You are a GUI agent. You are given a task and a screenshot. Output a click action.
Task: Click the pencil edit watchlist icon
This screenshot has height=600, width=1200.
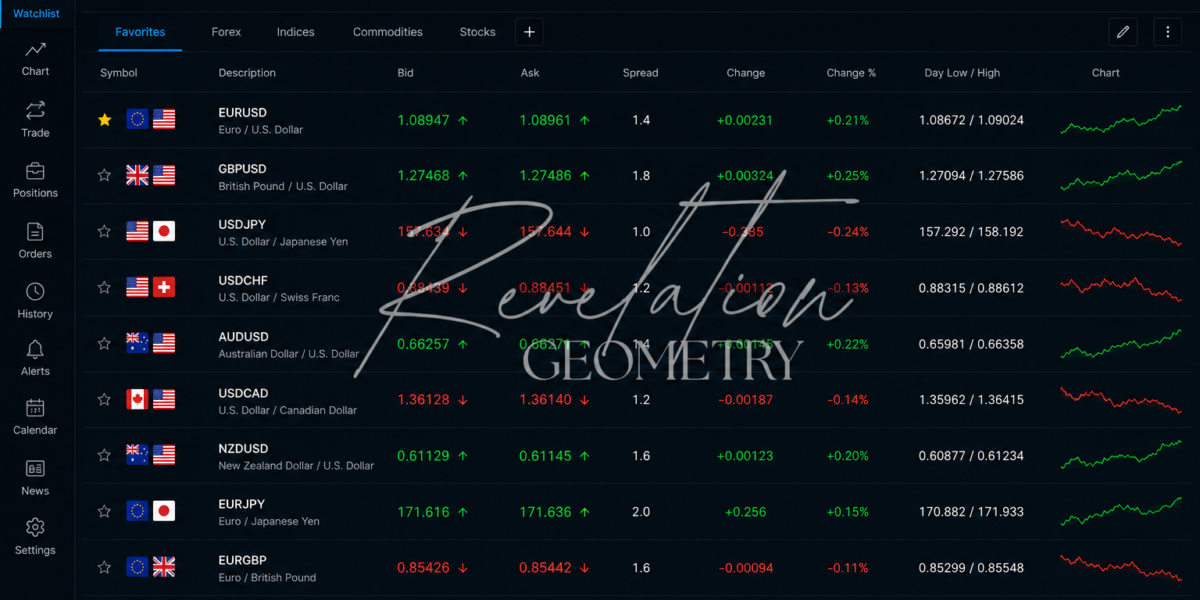[1123, 32]
